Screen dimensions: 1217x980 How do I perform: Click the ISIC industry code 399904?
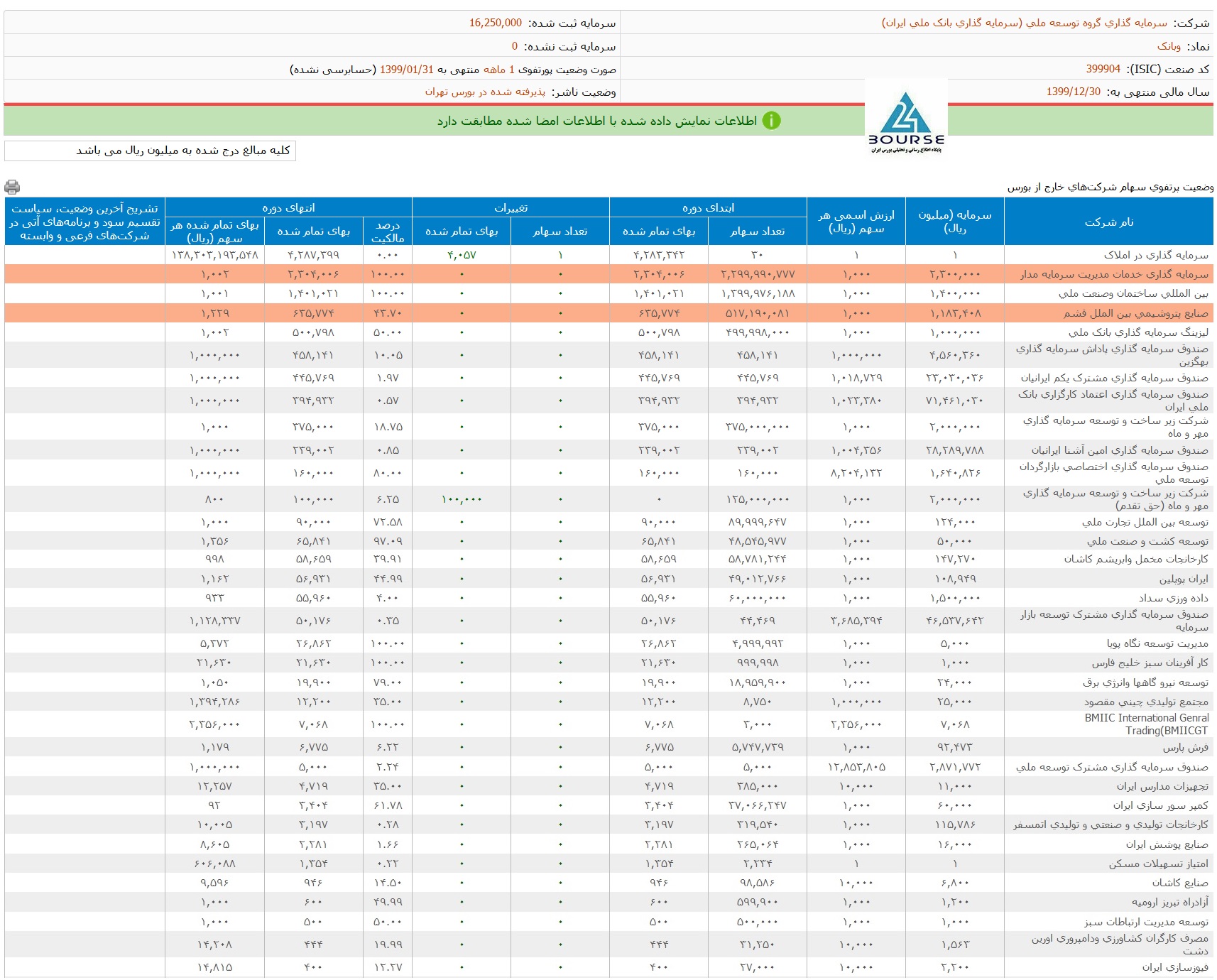click(1103, 69)
